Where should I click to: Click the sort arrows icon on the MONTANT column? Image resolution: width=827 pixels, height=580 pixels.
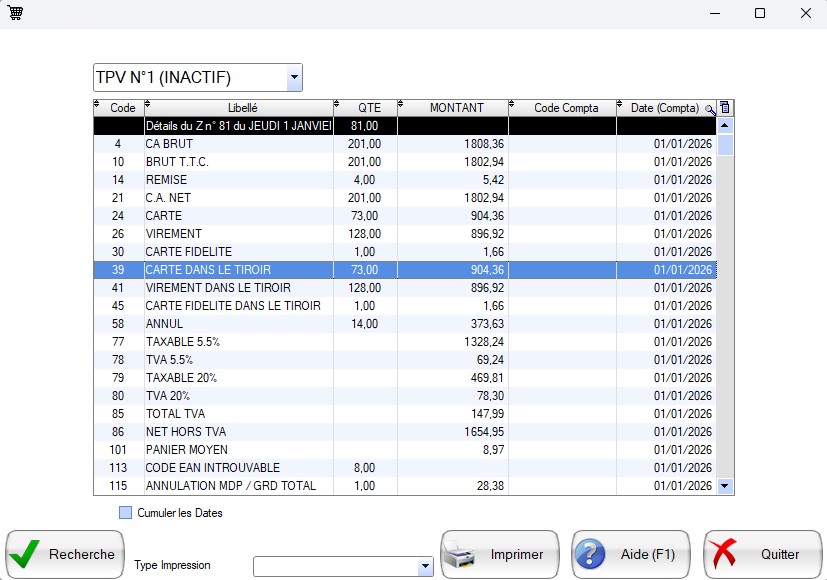(x=402, y=104)
